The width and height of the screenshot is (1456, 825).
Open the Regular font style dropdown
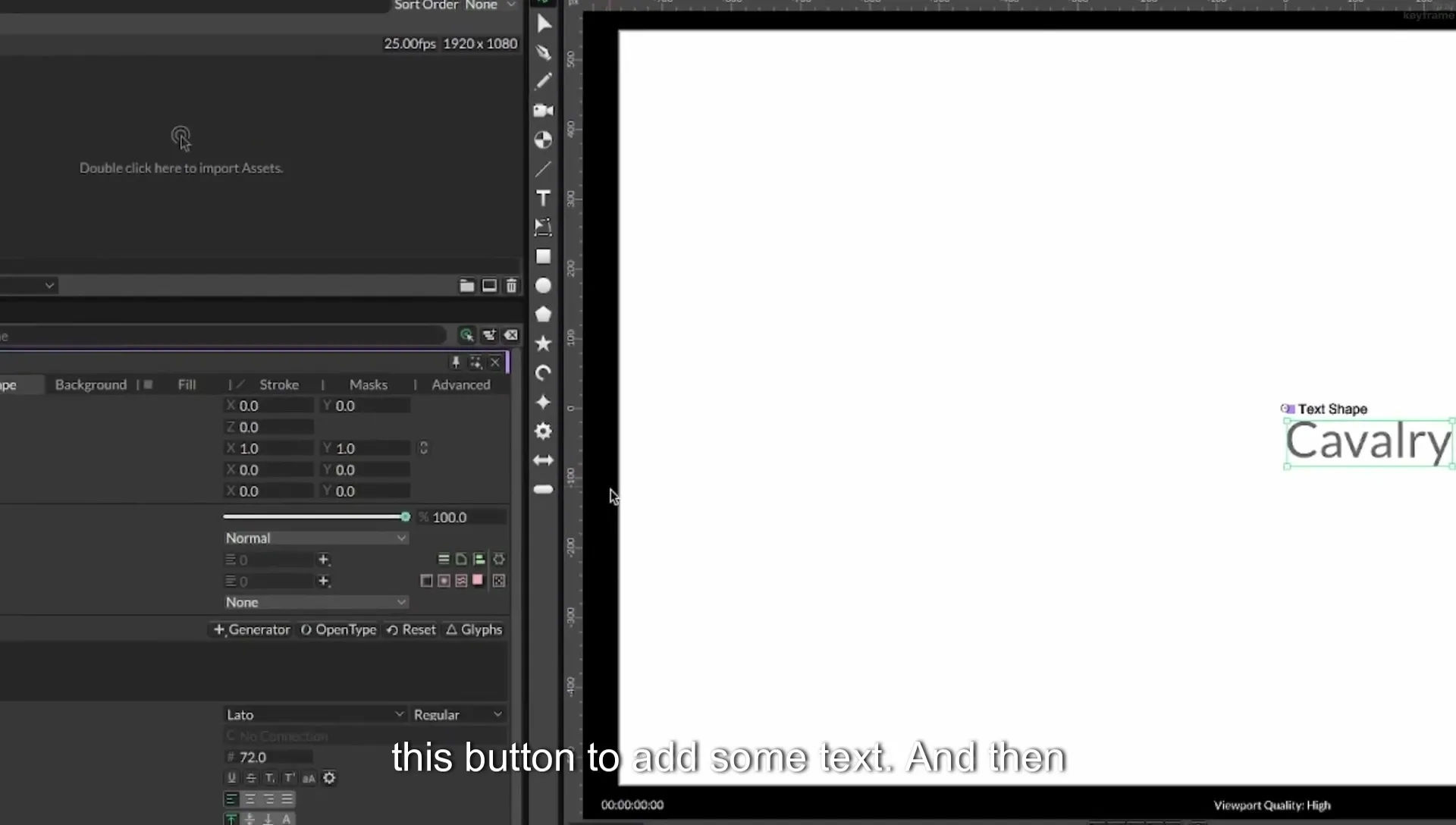point(458,715)
